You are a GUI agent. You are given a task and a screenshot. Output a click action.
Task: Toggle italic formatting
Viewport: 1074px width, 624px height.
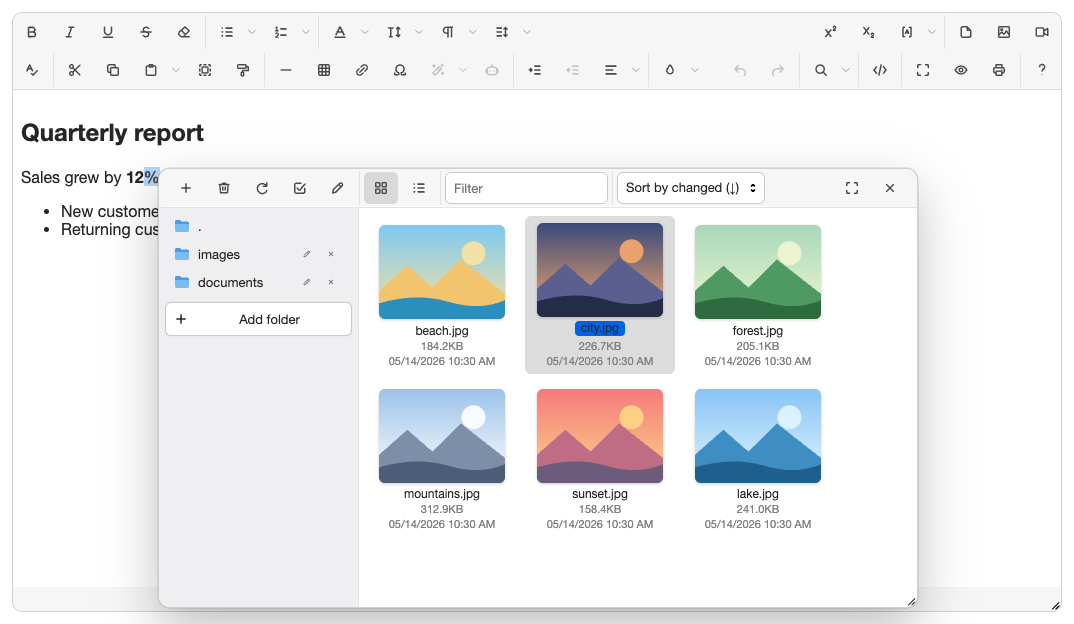tap(70, 32)
